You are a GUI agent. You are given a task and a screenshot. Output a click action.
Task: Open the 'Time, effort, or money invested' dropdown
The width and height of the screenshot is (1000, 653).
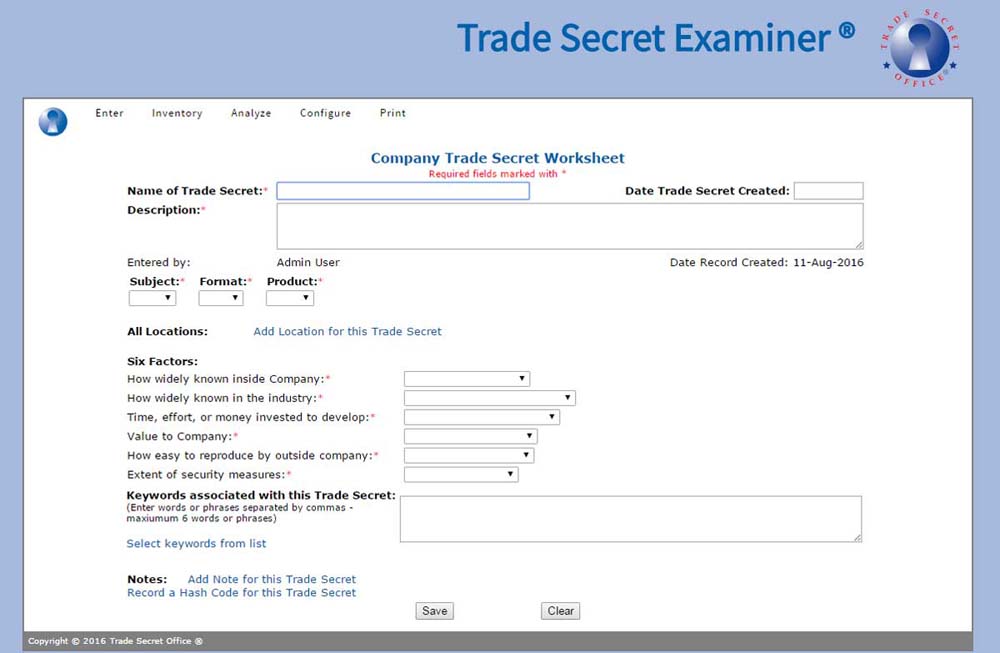(x=482, y=417)
